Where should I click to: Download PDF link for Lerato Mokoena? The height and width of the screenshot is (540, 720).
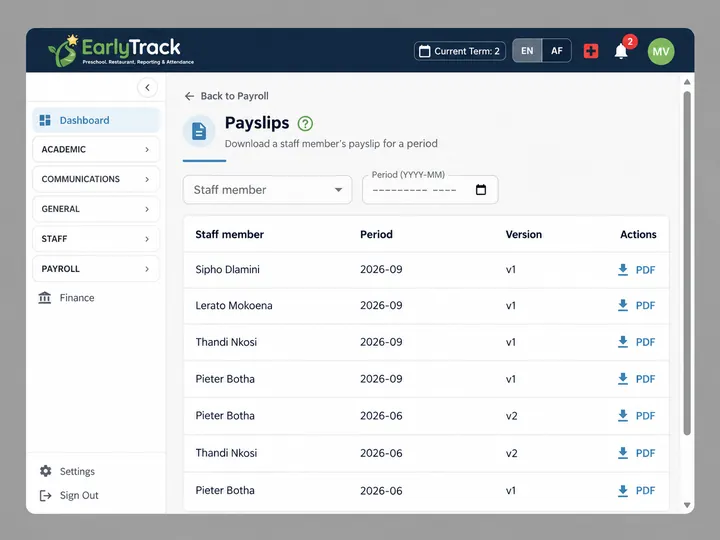pos(645,306)
